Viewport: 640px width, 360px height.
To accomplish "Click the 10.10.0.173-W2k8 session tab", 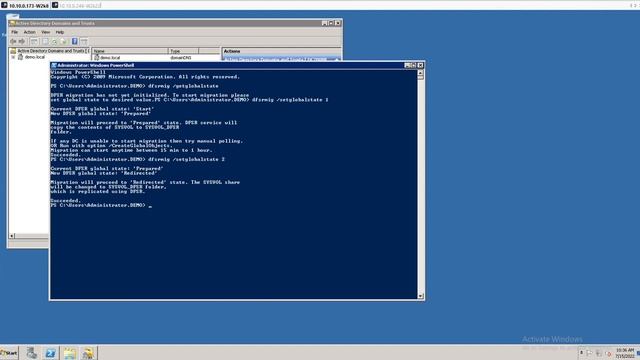I will (25, 6).
